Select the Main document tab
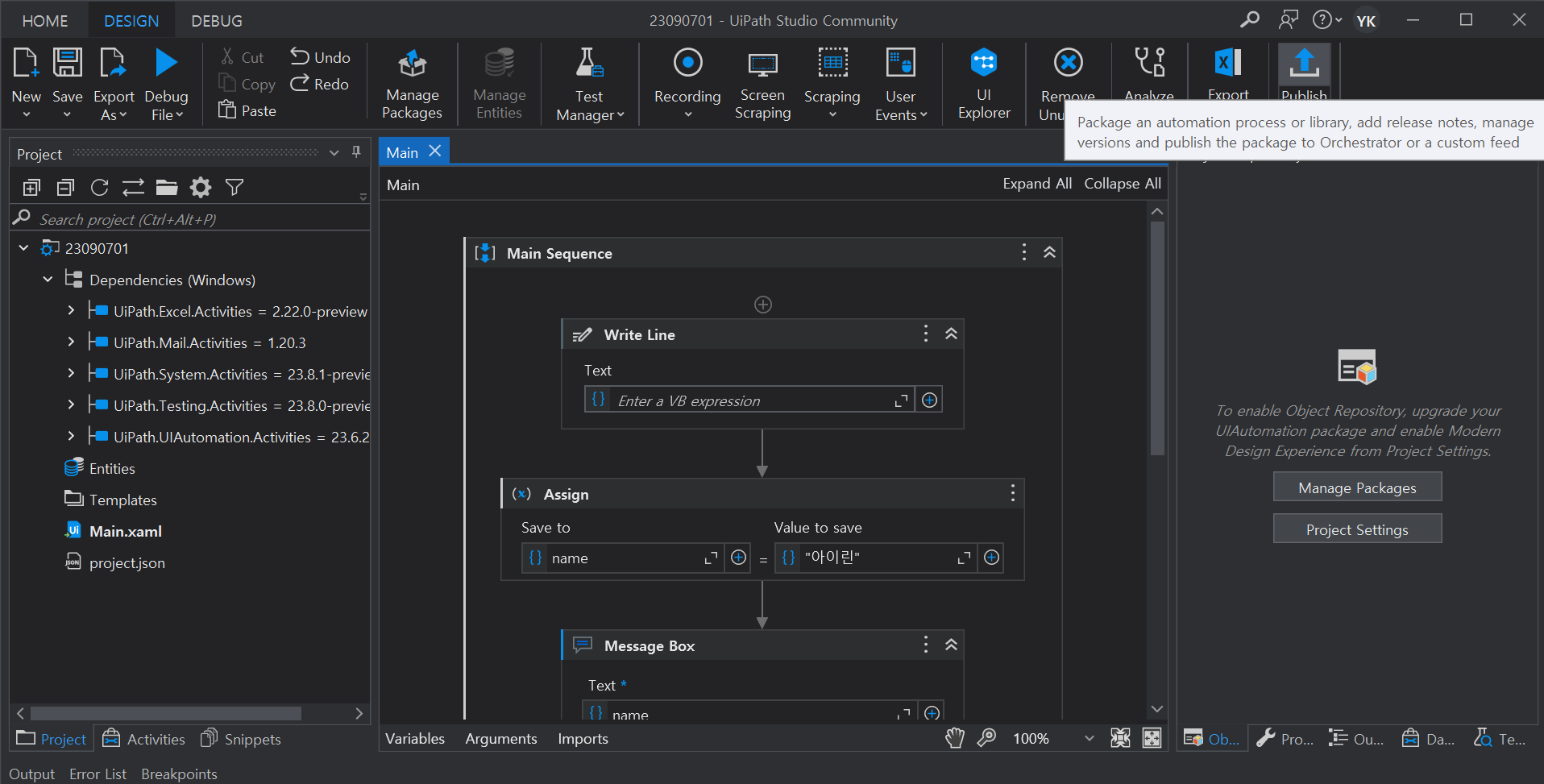The image size is (1544, 784). (402, 152)
